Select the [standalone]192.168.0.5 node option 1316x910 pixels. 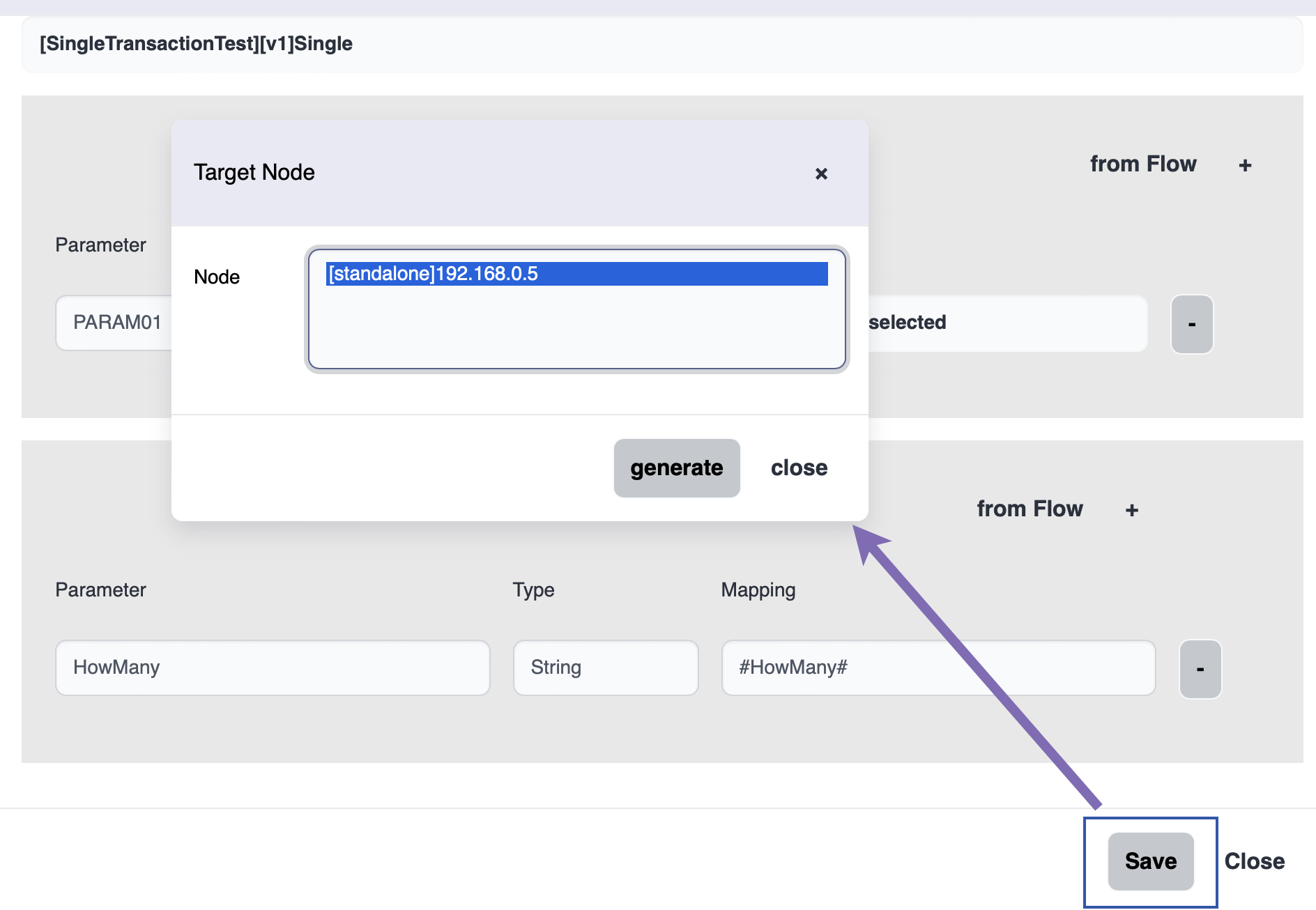576,274
